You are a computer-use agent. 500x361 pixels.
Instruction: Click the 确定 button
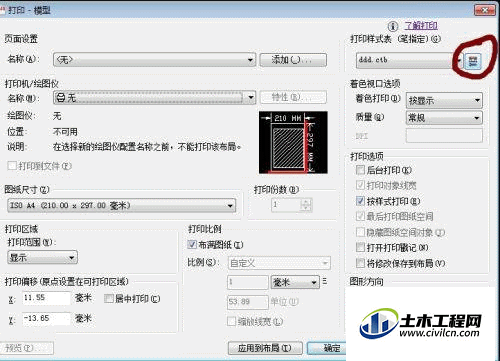tap(327, 348)
